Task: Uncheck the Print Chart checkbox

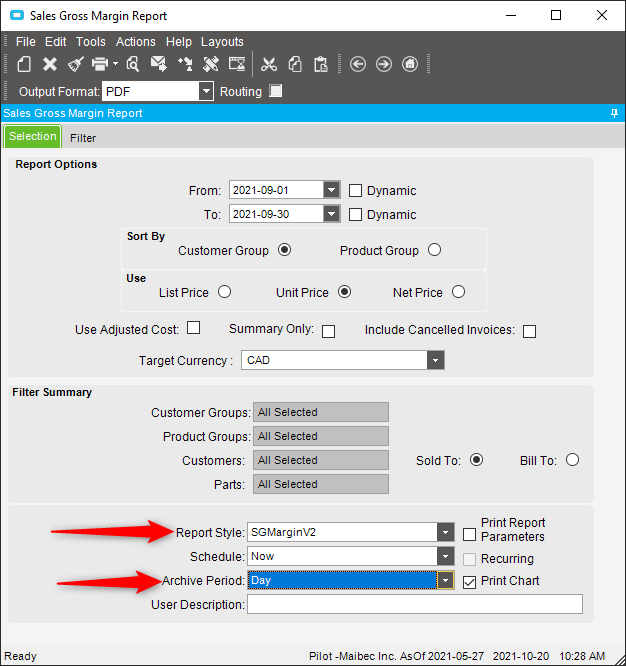Action: (469, 582)
